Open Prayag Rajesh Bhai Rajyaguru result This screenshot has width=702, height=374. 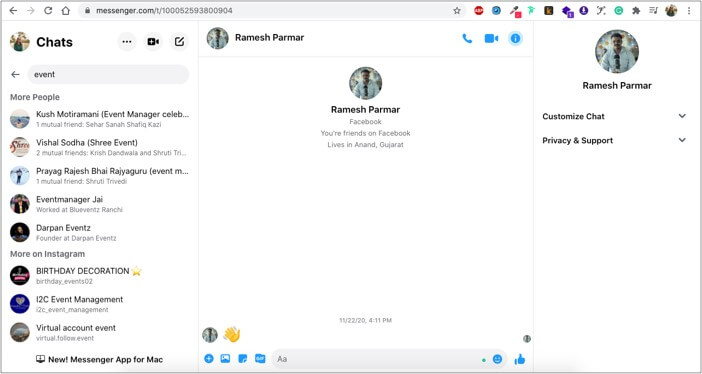(99, 176)
